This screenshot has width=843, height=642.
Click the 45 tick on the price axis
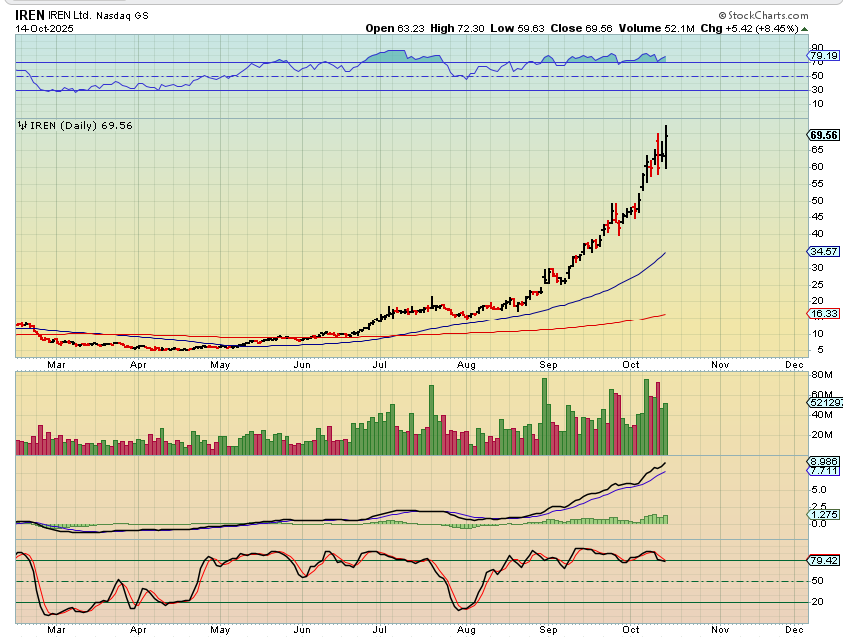(x=817, y=217)
